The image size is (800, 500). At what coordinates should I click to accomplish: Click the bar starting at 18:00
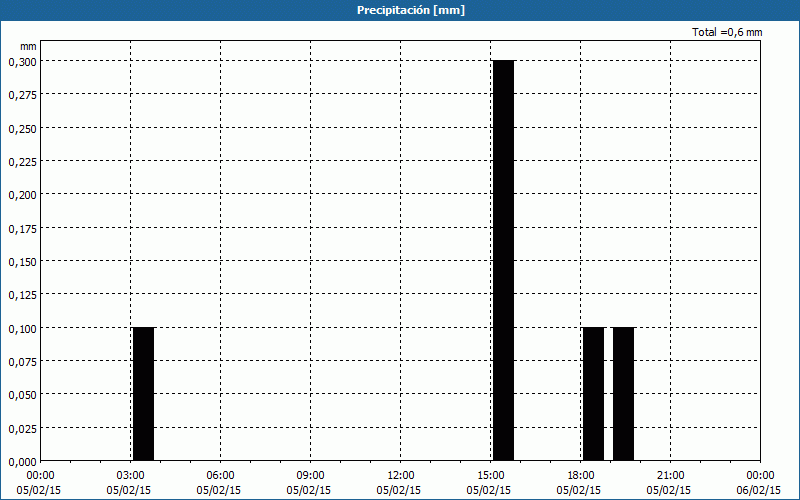(593, 394)
